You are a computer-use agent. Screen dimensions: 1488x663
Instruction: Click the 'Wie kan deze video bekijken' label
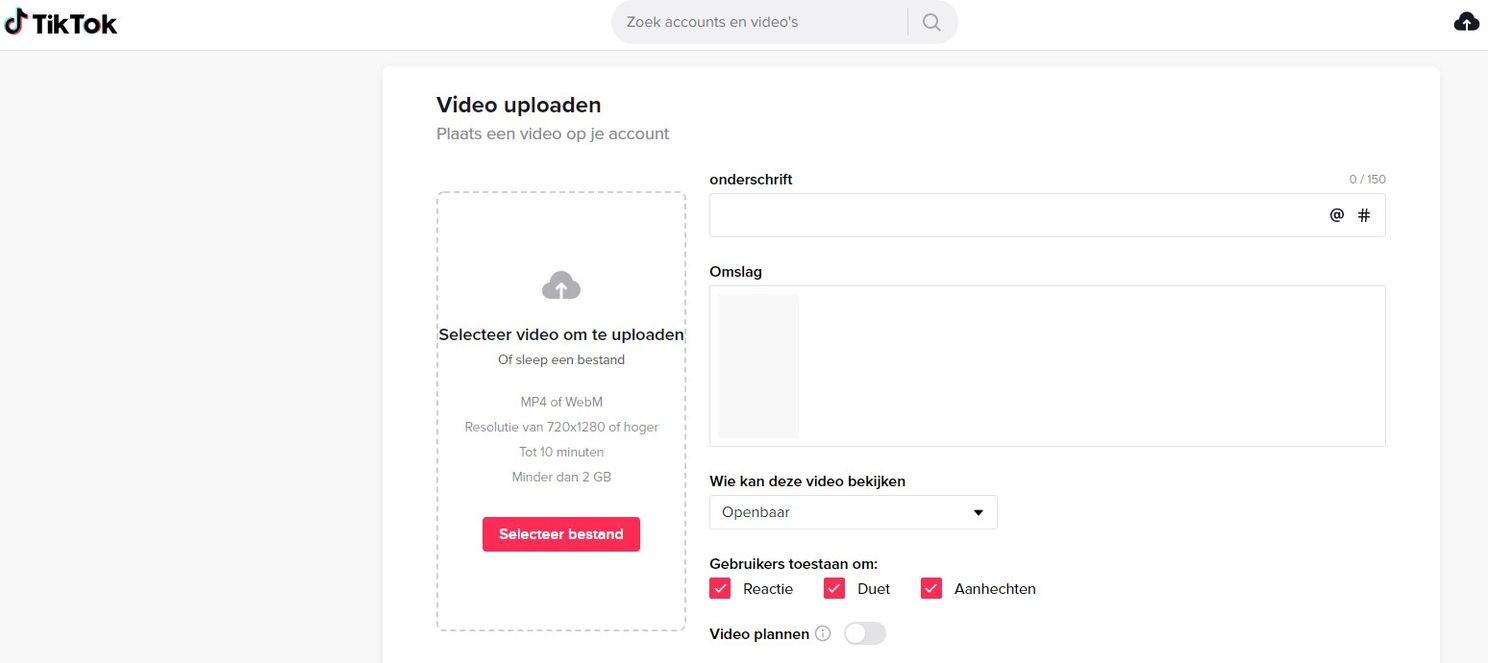click(x=807, y=481)
